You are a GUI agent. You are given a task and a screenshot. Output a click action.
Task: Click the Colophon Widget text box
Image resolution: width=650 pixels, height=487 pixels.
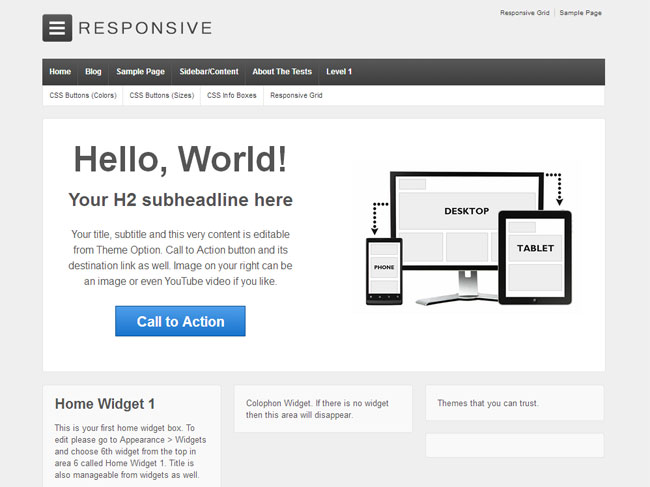click(x=323, y=409)
